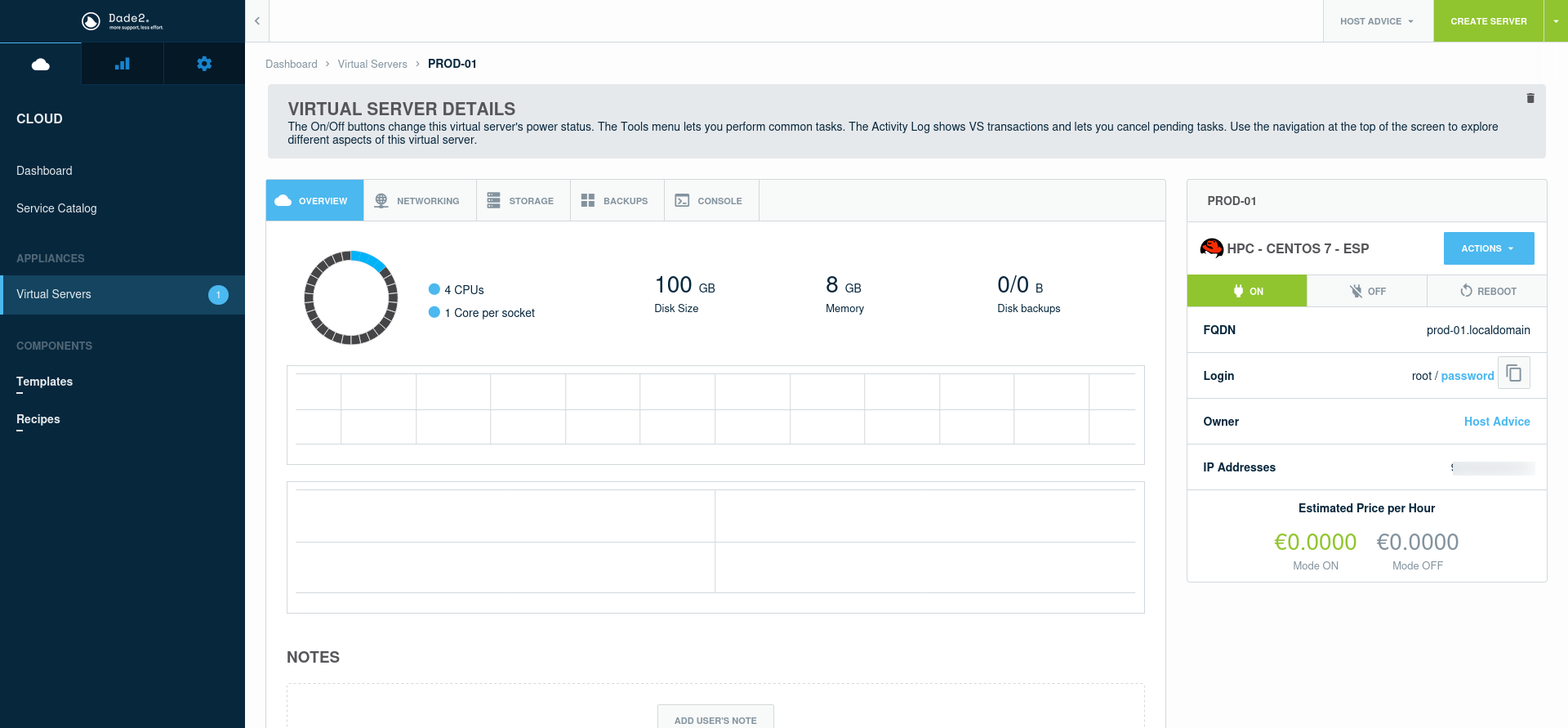
Task: Click the 8 GB Memory value
Action: pyautogui.click(x=844, y=285)
